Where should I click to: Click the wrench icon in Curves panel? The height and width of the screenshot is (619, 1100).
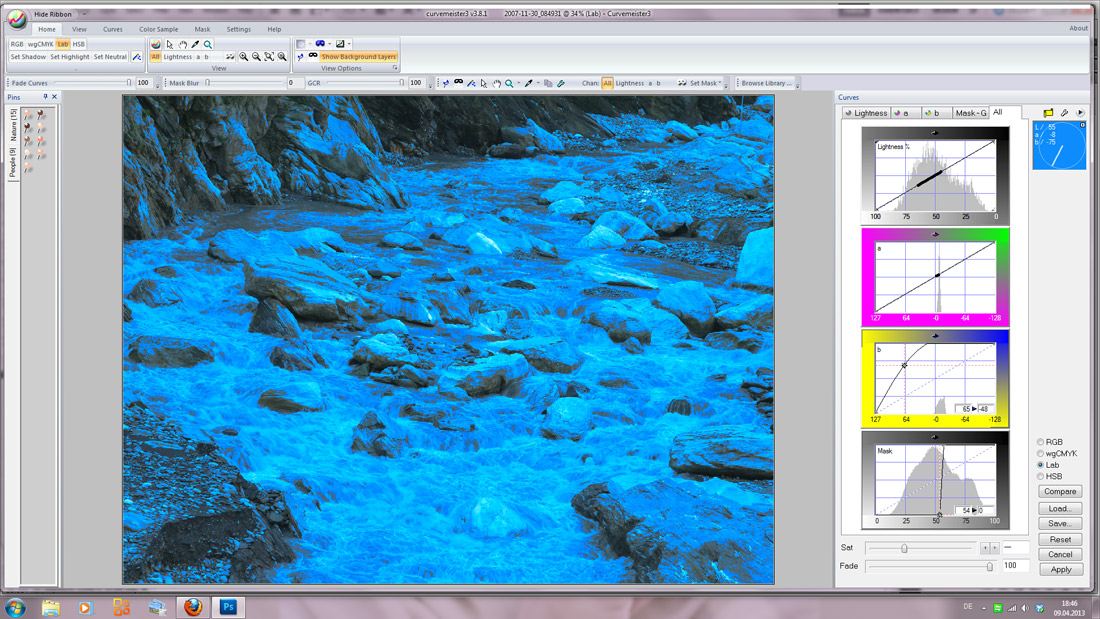pyautogui.click(x=1064, y=112)
